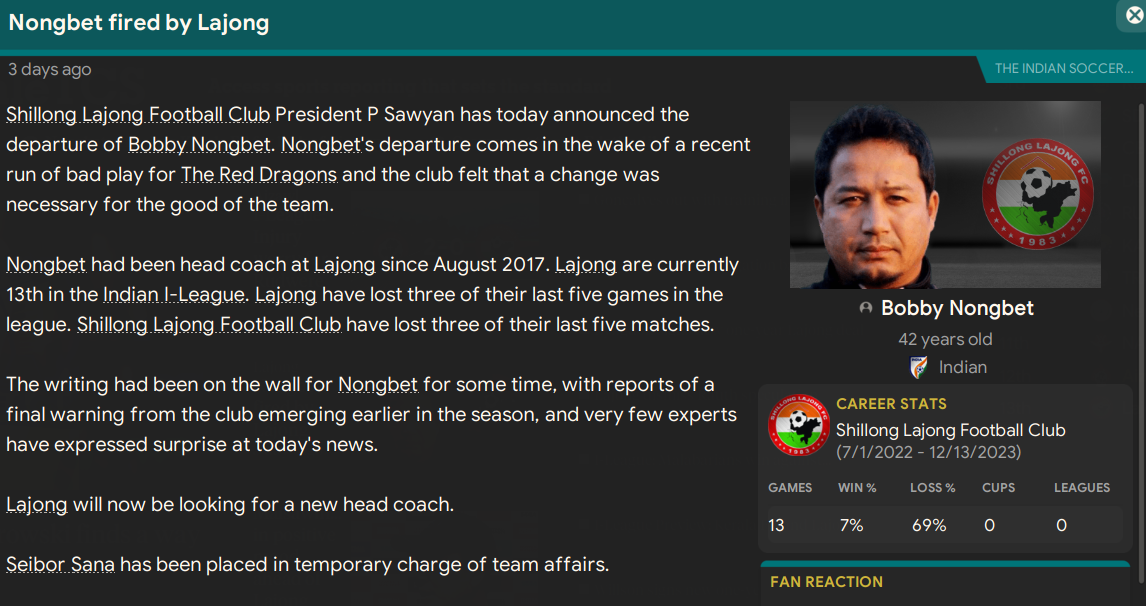1146x606 pixels.
Task: Click the Career Stats heading
Action: tap(891, 404)
